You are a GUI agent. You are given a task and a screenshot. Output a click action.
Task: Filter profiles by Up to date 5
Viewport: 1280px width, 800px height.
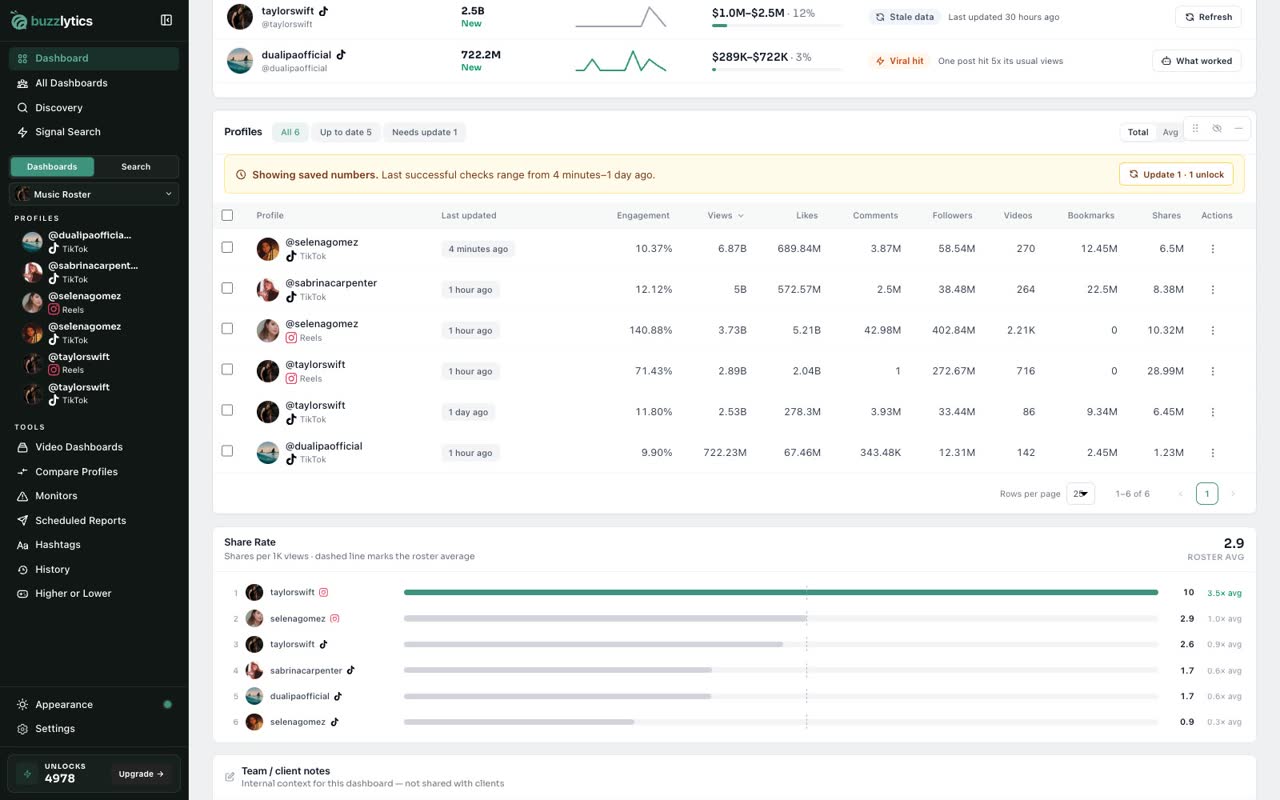(x=345, y=132)
